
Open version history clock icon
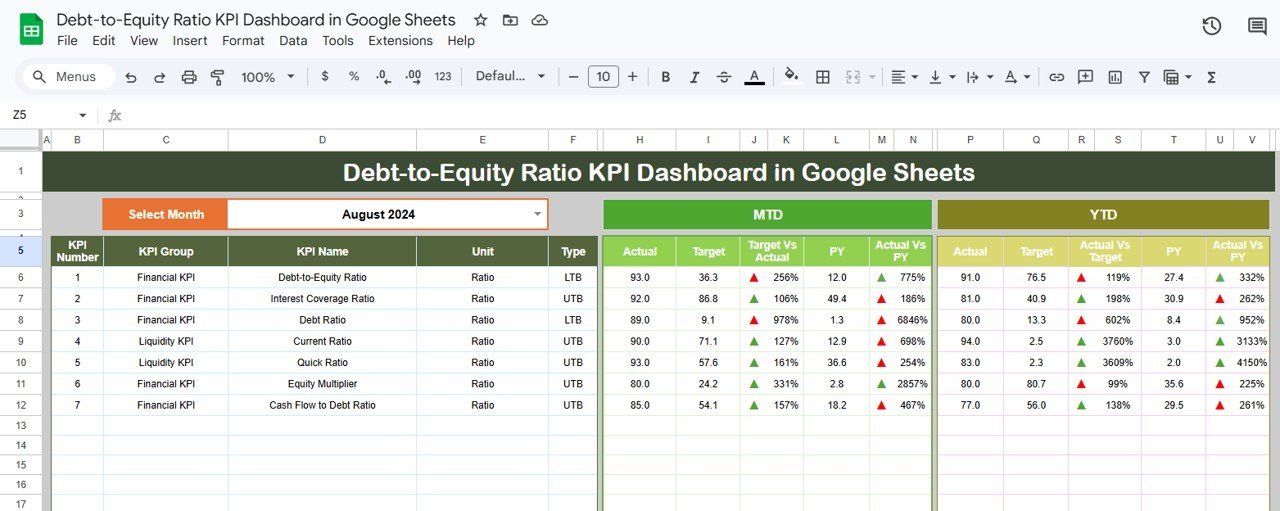[1211, 26]
